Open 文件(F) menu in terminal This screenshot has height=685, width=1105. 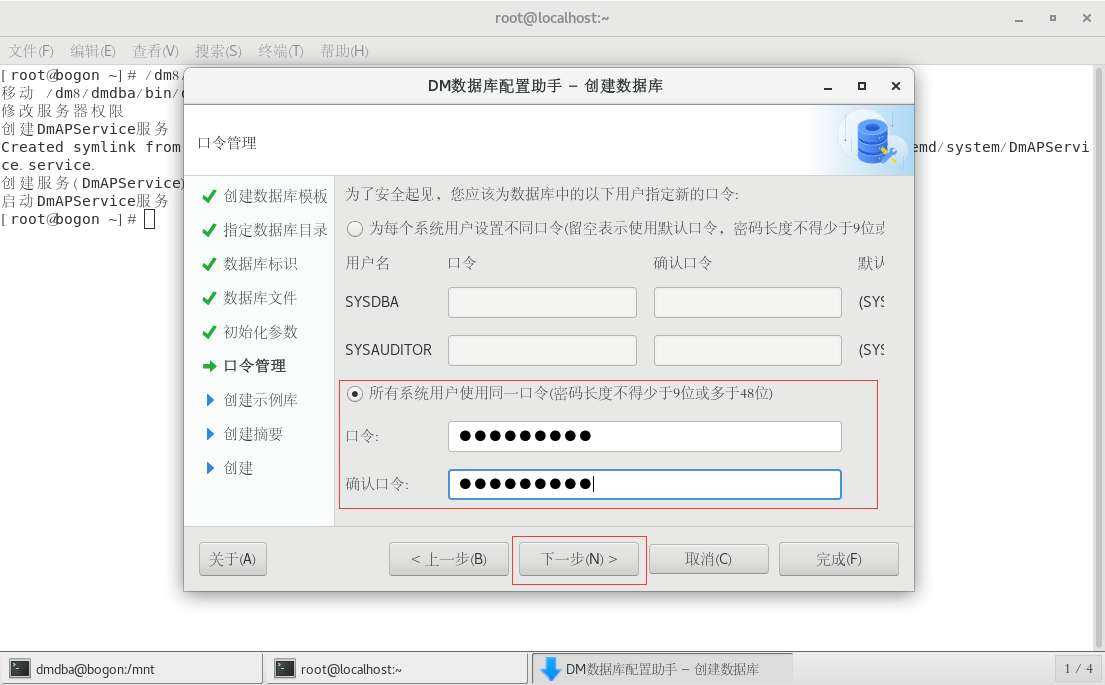tap(31, 51)
